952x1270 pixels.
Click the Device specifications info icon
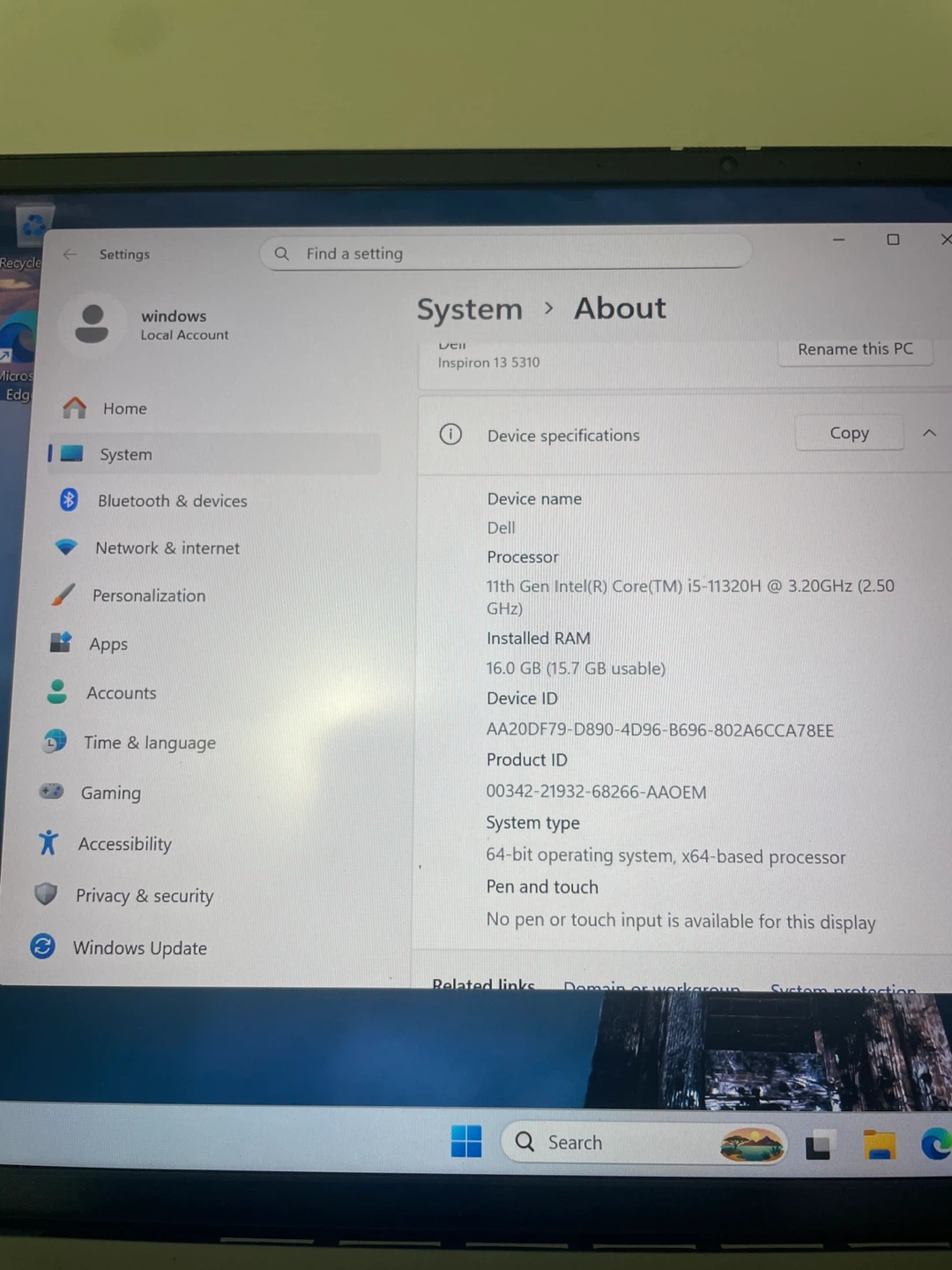click(x=450, y=434)
